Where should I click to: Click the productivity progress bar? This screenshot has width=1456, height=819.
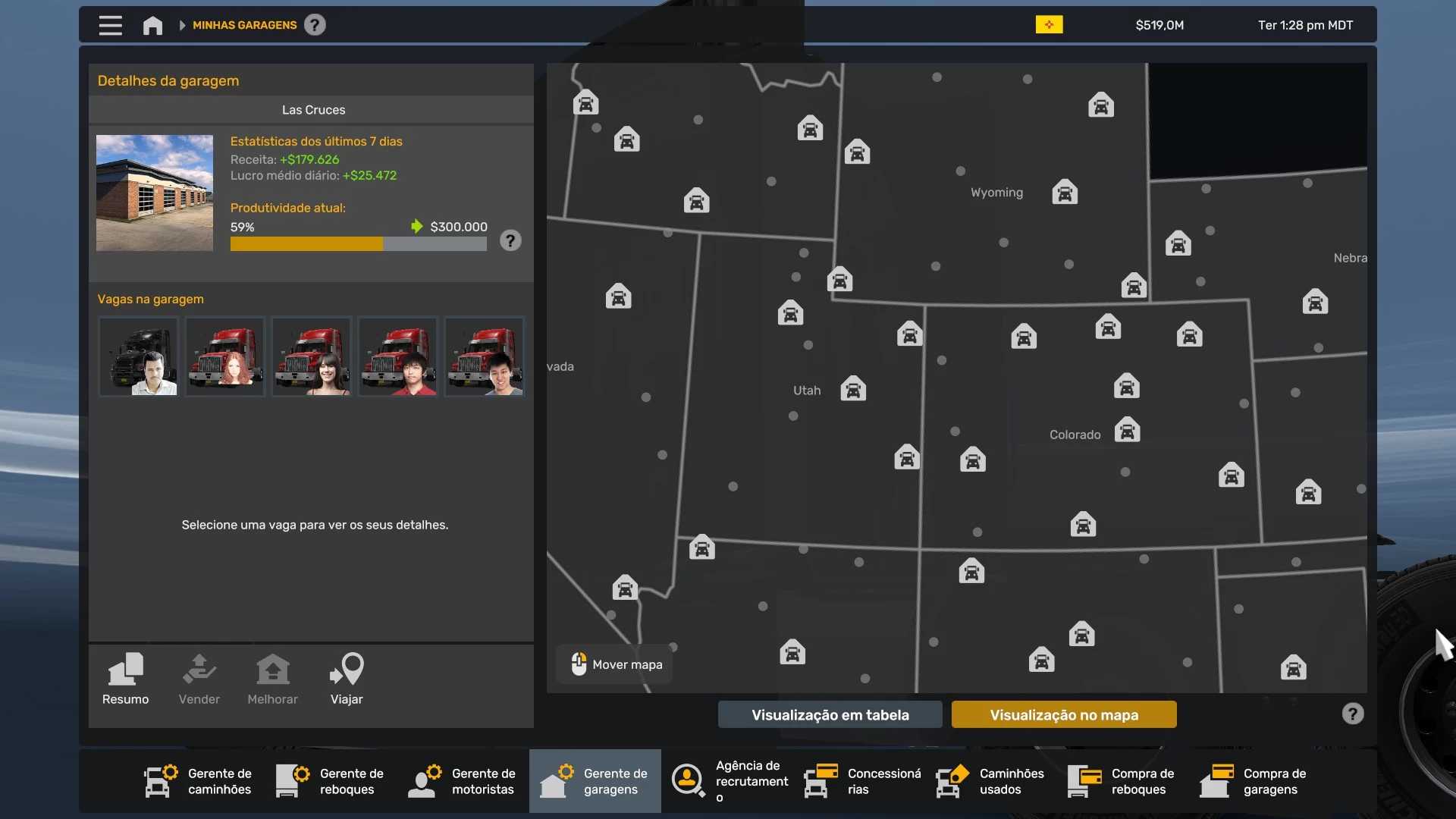(358, 244)
